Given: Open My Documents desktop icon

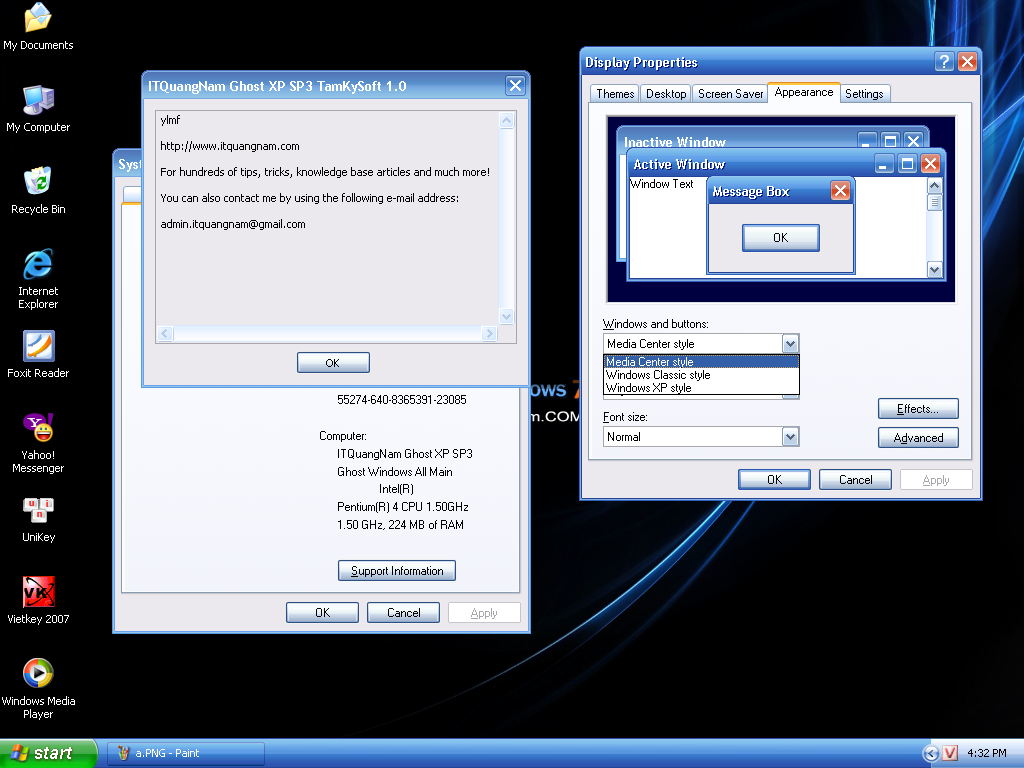Looking at the screenshot, I should tap(38, 26).
